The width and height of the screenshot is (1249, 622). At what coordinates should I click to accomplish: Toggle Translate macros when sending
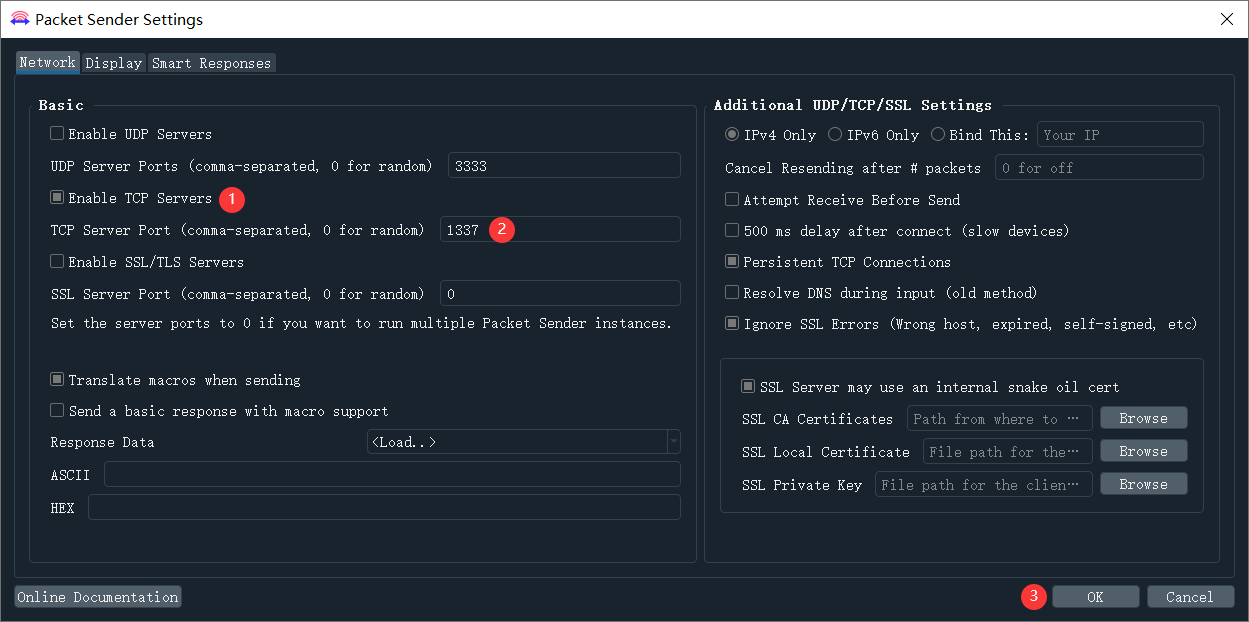click(57, 380)
